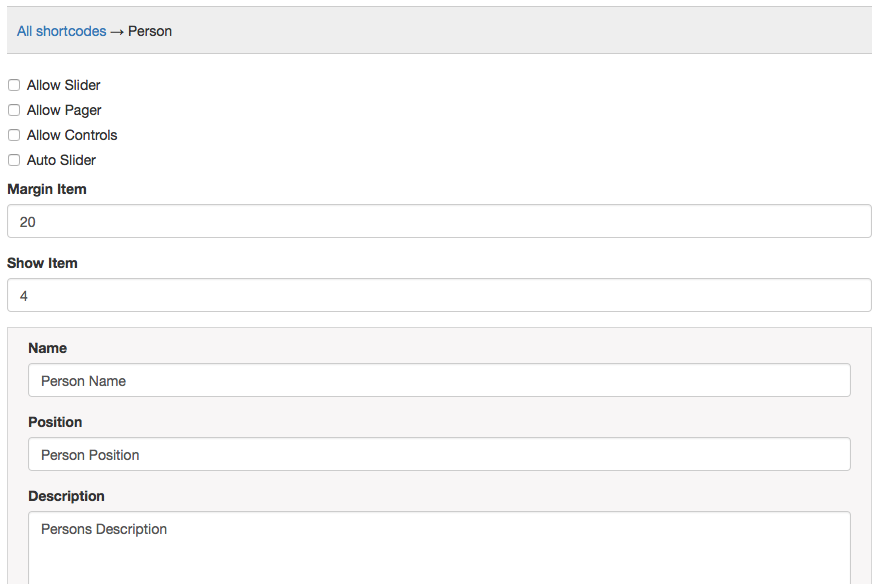Click inside the Description textarea
880x584 pixels.
(x=439, y=548)
